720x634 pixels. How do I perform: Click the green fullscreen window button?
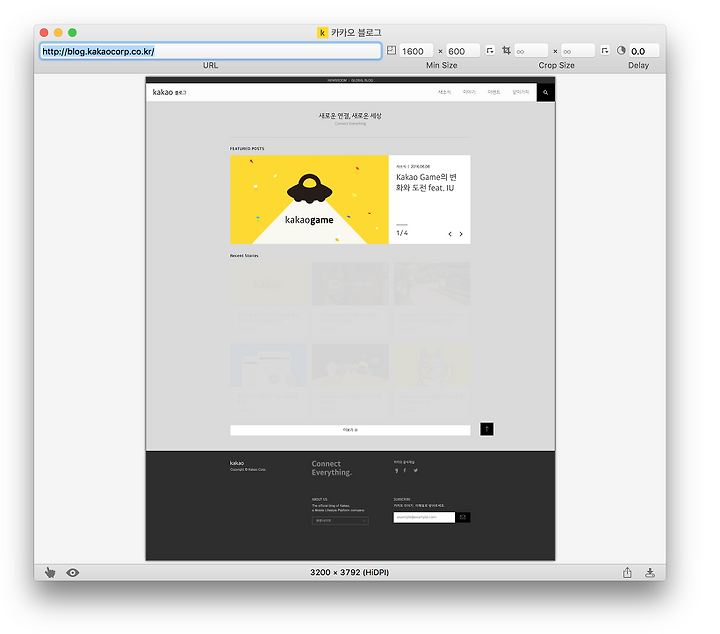pyautogui.click(x=72, y=33)
